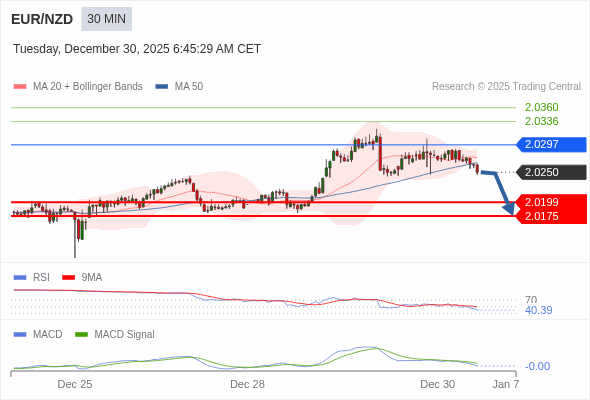This screenshot has width=590, height=400.
Task: Click the blue RSI legend swatch
Action: pyautogui.click(x=20, y=278)
